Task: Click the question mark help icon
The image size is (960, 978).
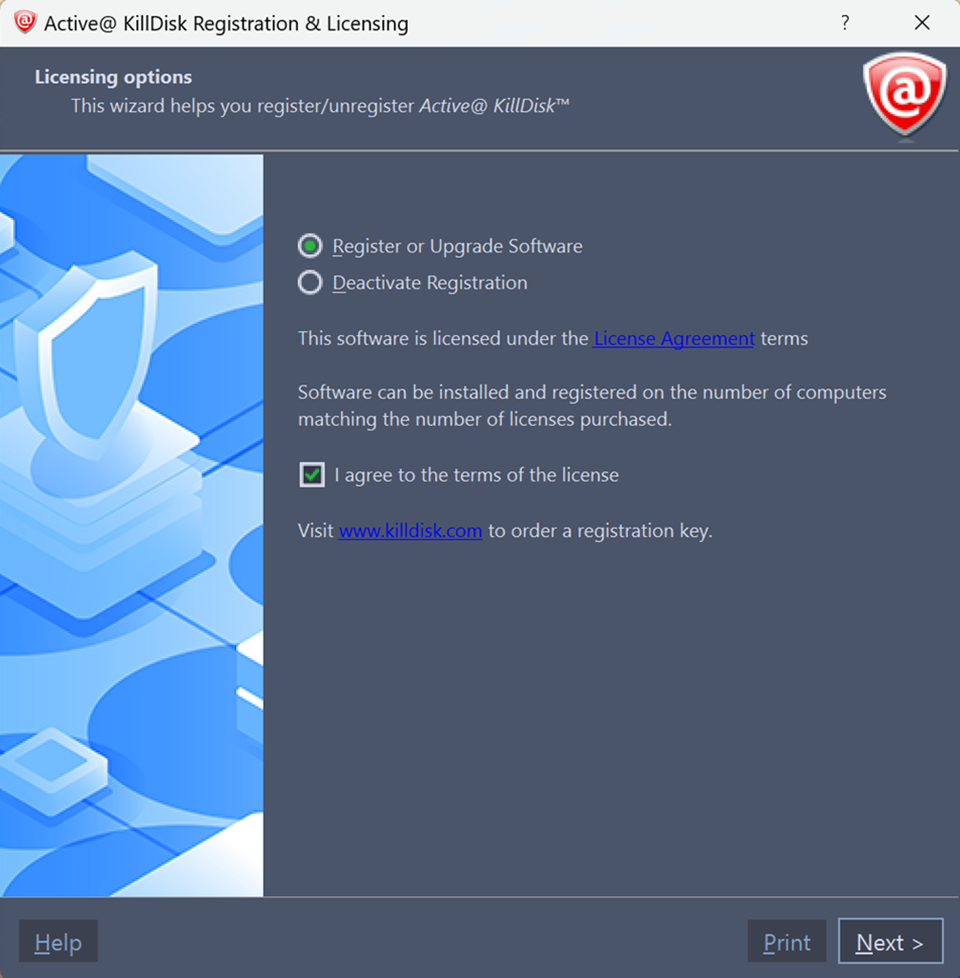Action: pyautogui.click(x=845, y=23)
